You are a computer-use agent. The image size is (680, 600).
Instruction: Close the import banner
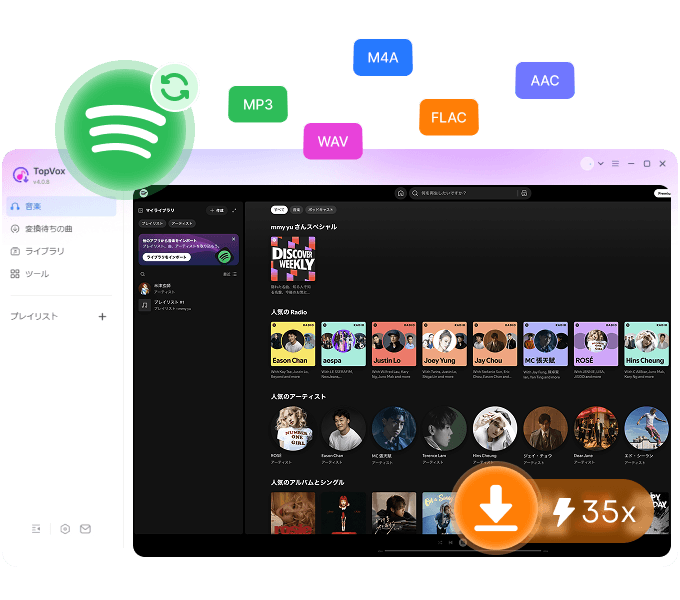click(x=234, y=239)
